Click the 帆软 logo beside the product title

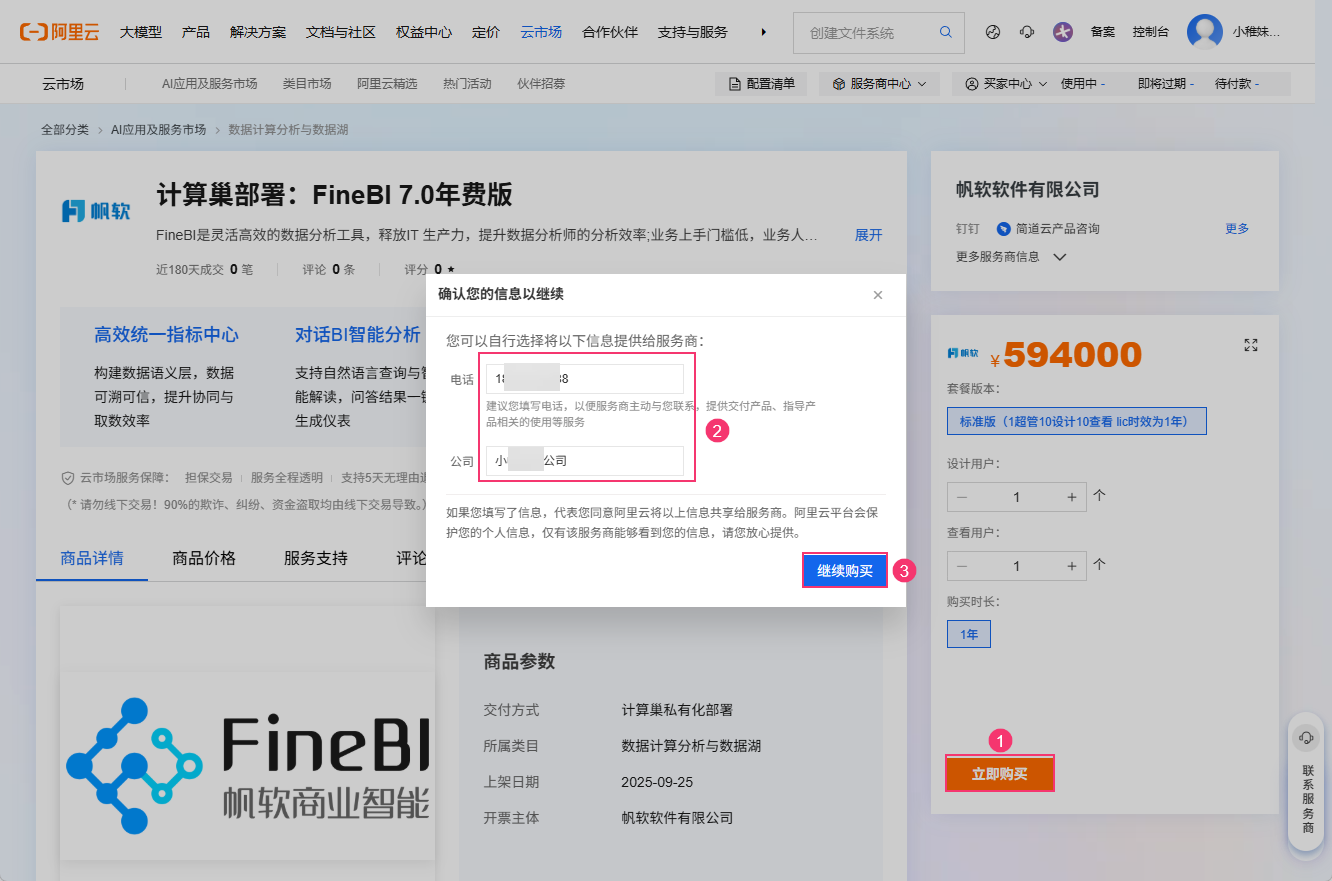tap(96, 211)
